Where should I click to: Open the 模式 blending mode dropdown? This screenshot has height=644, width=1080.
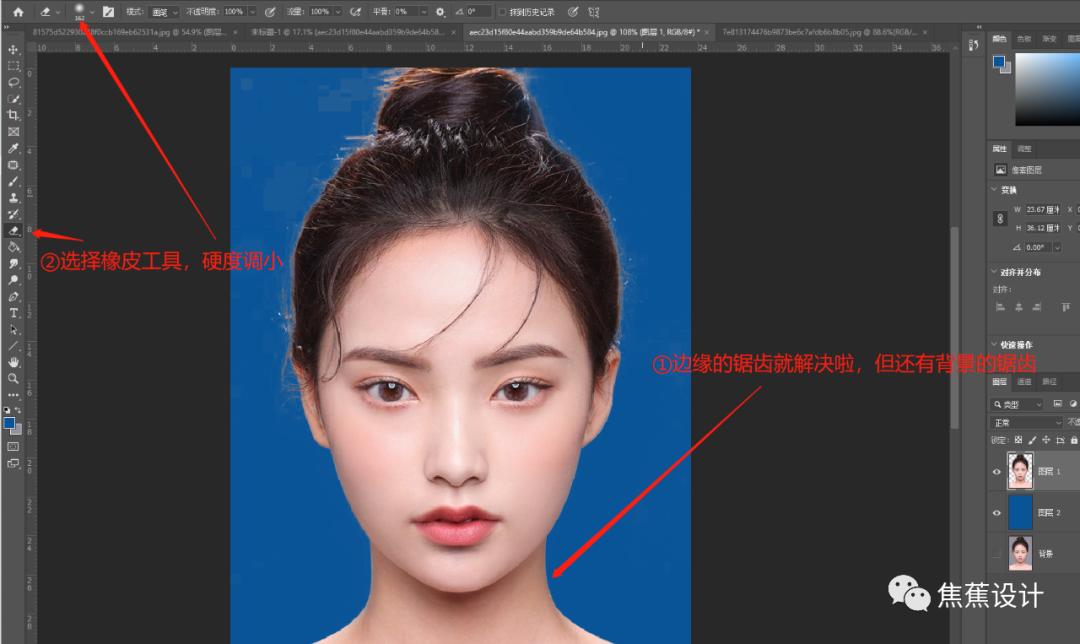pos(164,11)
